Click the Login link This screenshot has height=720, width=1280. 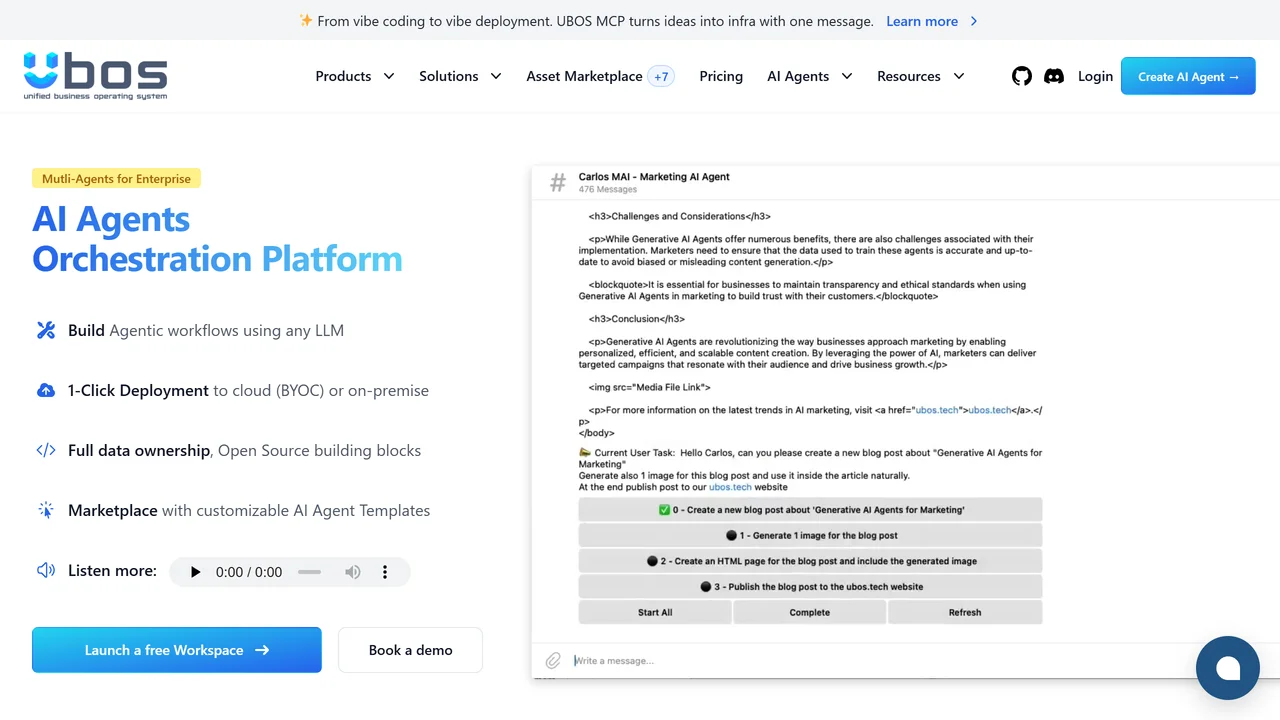(1095, 76)
